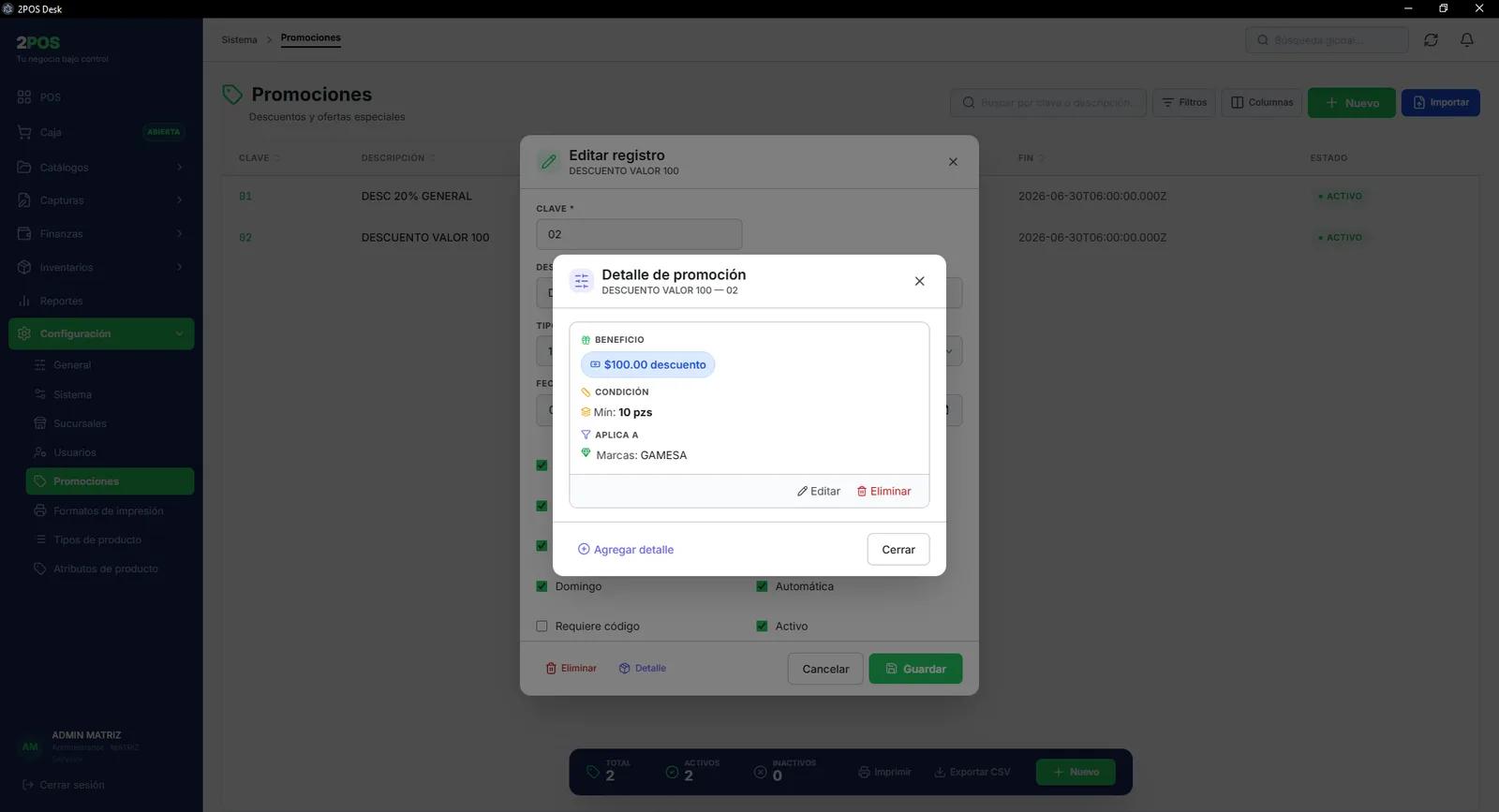Open the Caja sidebar item
The image size is (1499, 812).
(x=101, y=132)
